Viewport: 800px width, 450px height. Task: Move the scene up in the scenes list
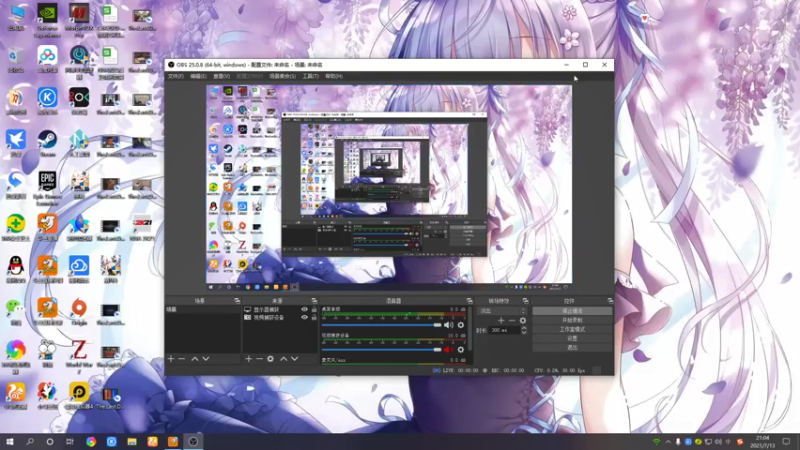coord(194,359)
